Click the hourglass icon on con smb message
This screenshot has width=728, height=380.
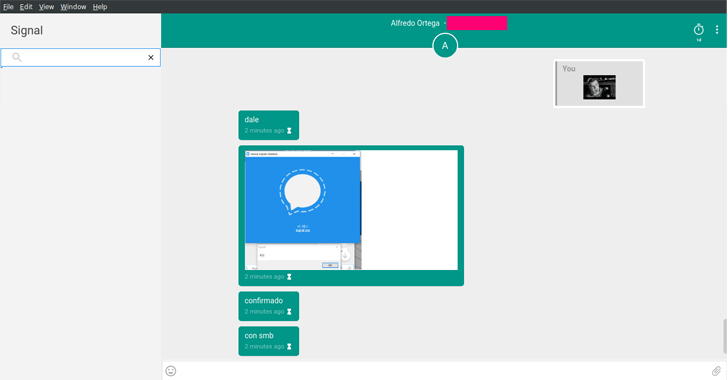(289, 347)
